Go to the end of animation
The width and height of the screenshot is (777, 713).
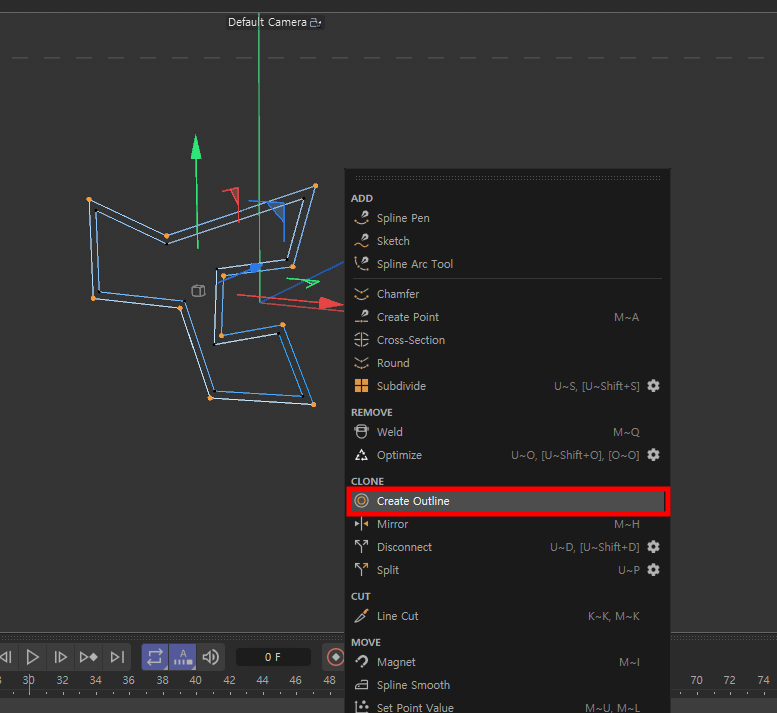click(117, 657)
